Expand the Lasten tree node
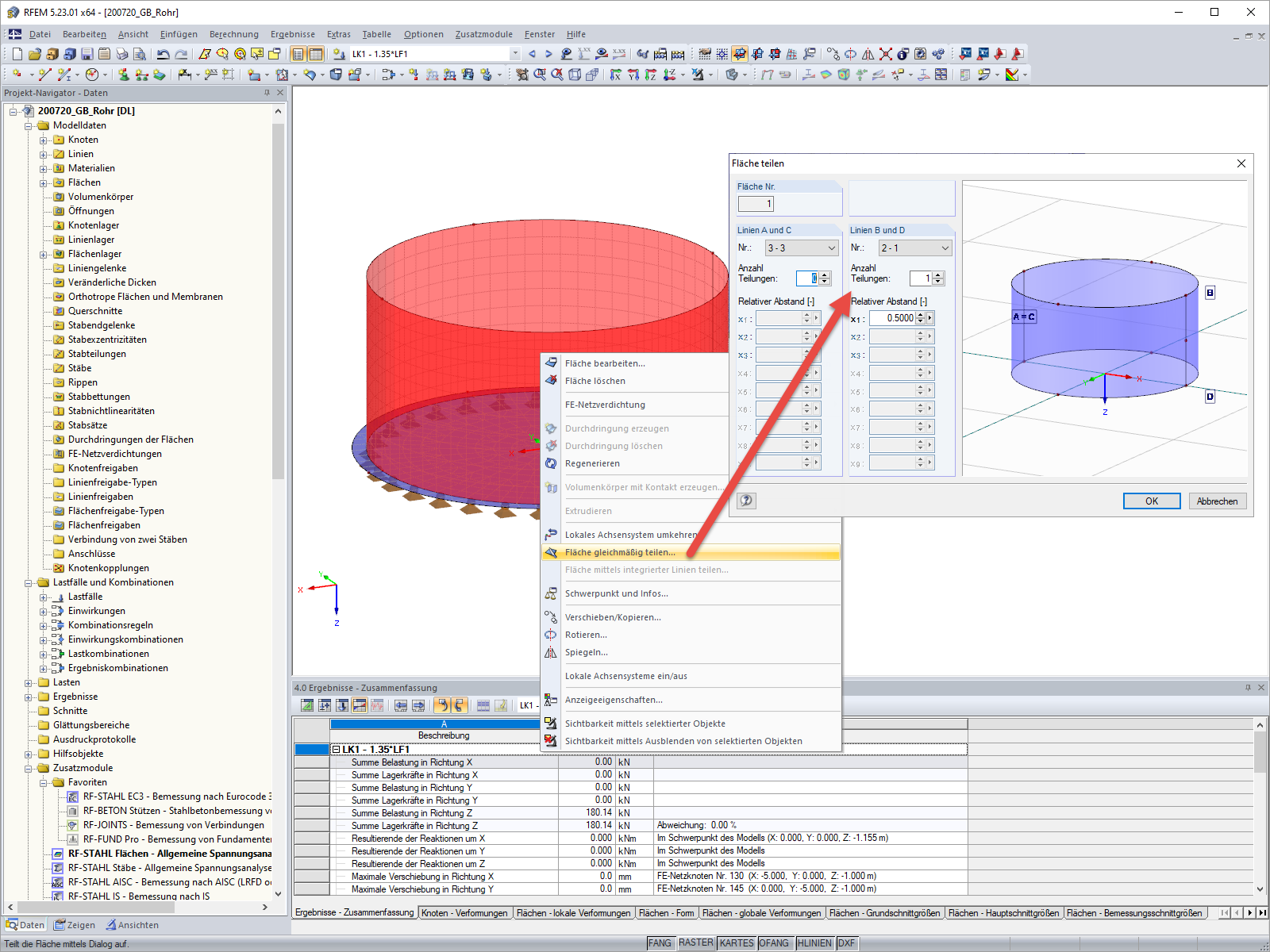 pyautogui.click(x=29, y=682)
